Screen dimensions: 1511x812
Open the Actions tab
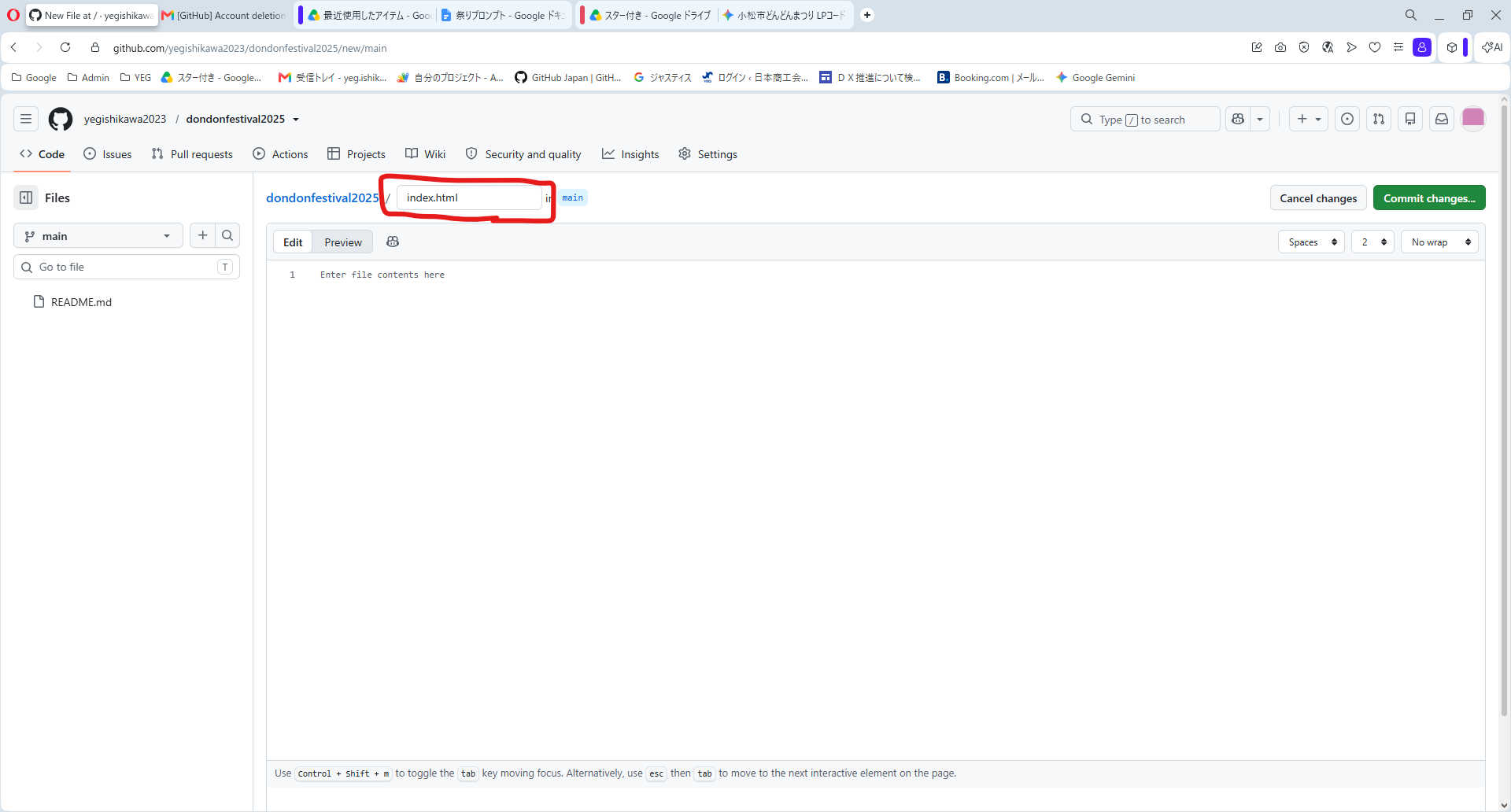280,154
